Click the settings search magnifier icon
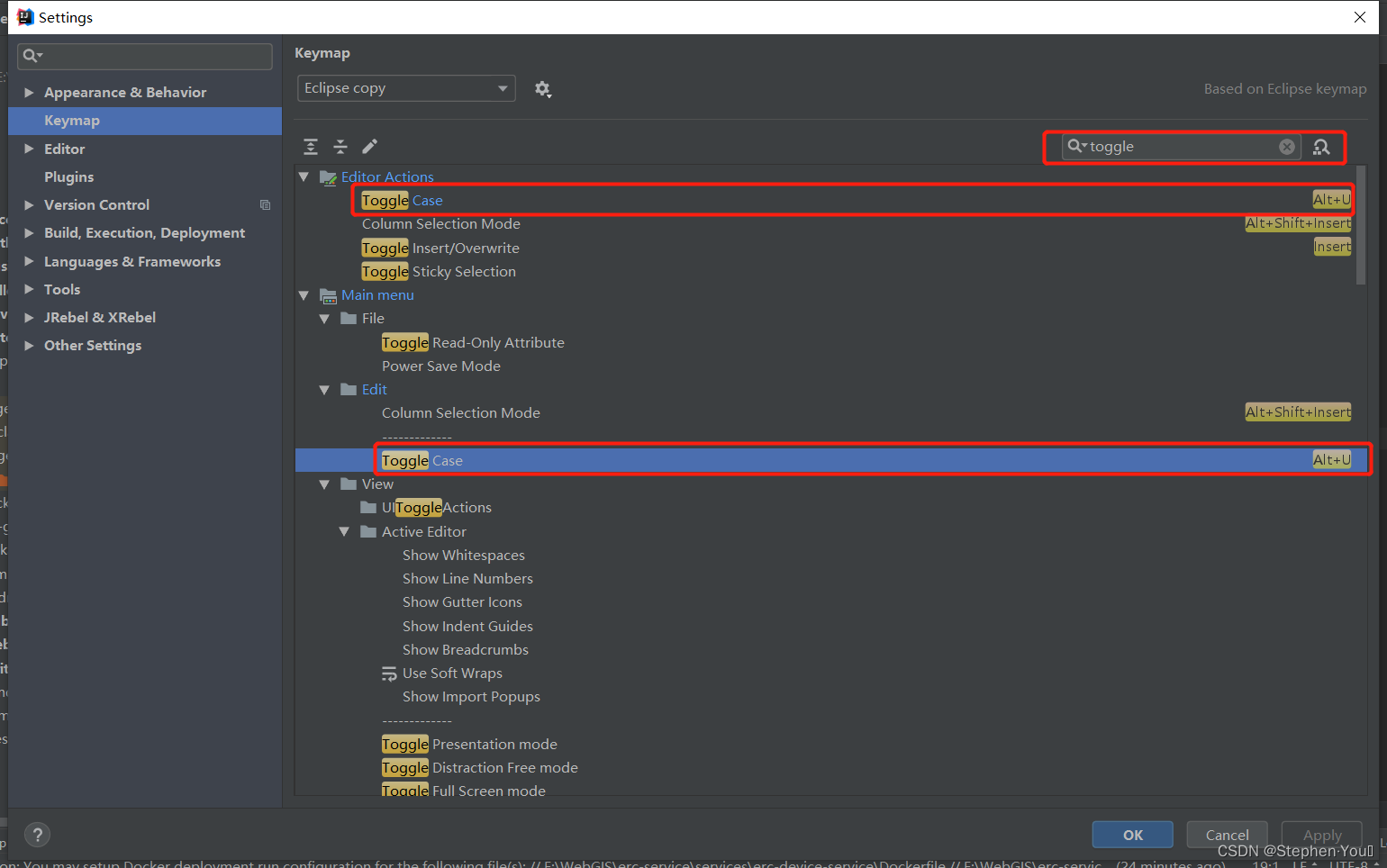Screen dimensions: 1387x868 pyautogui.click(x=32, y=56)
